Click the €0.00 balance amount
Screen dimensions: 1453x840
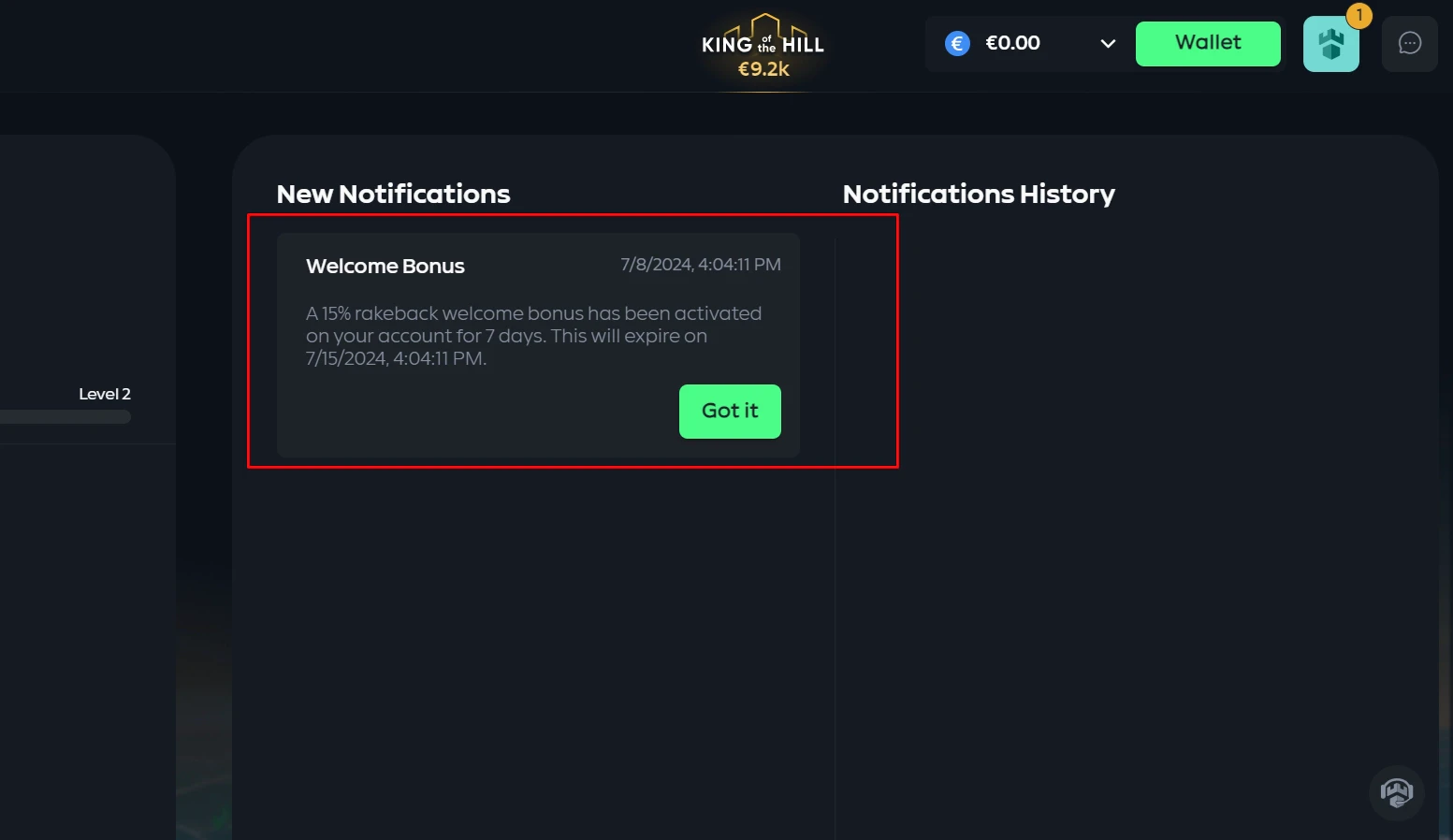click(x=1012, y=43)
